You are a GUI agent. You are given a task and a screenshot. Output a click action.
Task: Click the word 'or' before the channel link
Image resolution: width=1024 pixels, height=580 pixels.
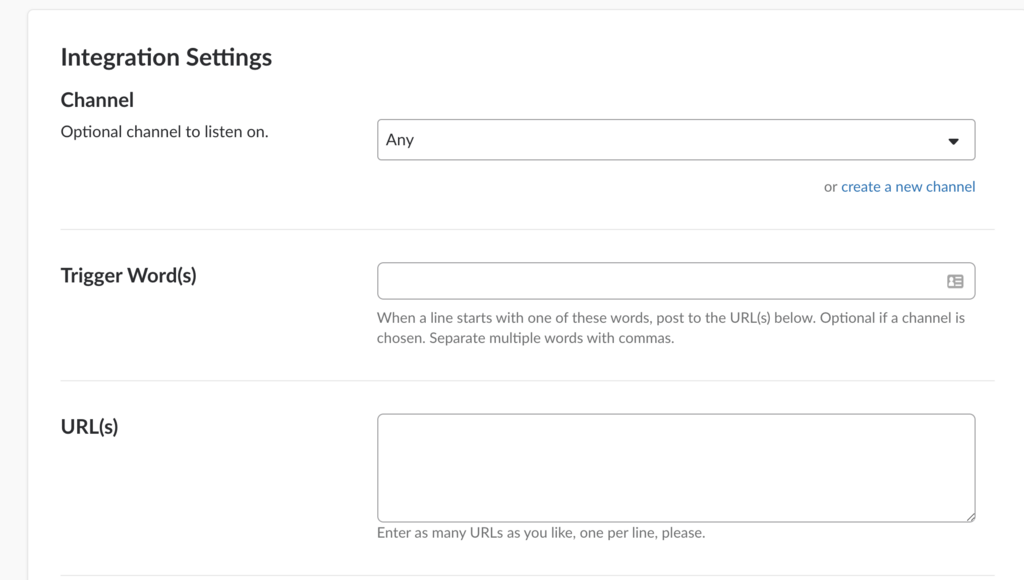point(830,187)
